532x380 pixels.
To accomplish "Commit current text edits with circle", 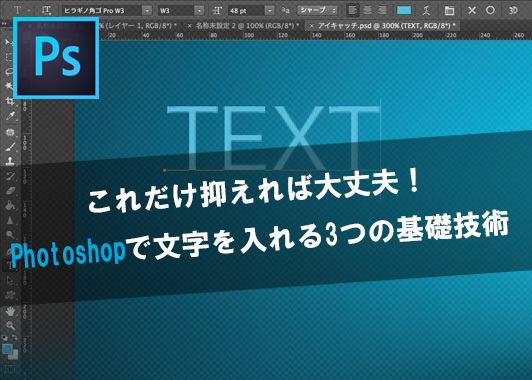I will [x=490, y=11].
